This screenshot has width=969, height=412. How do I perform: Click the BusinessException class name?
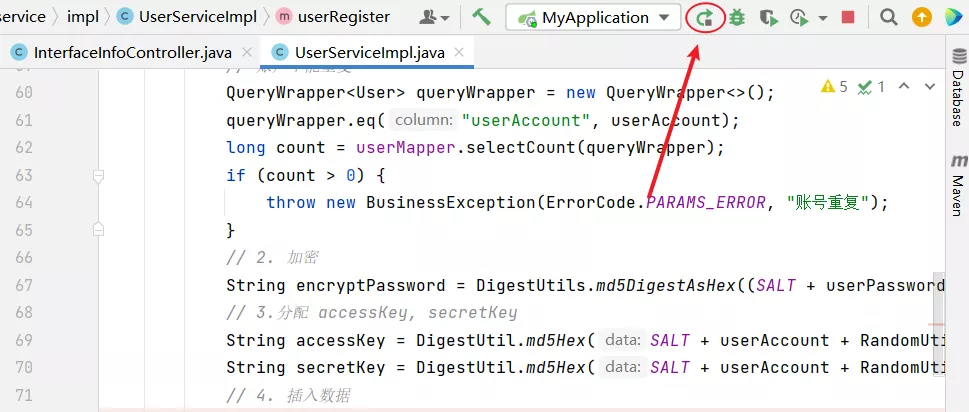pos(451,203)
